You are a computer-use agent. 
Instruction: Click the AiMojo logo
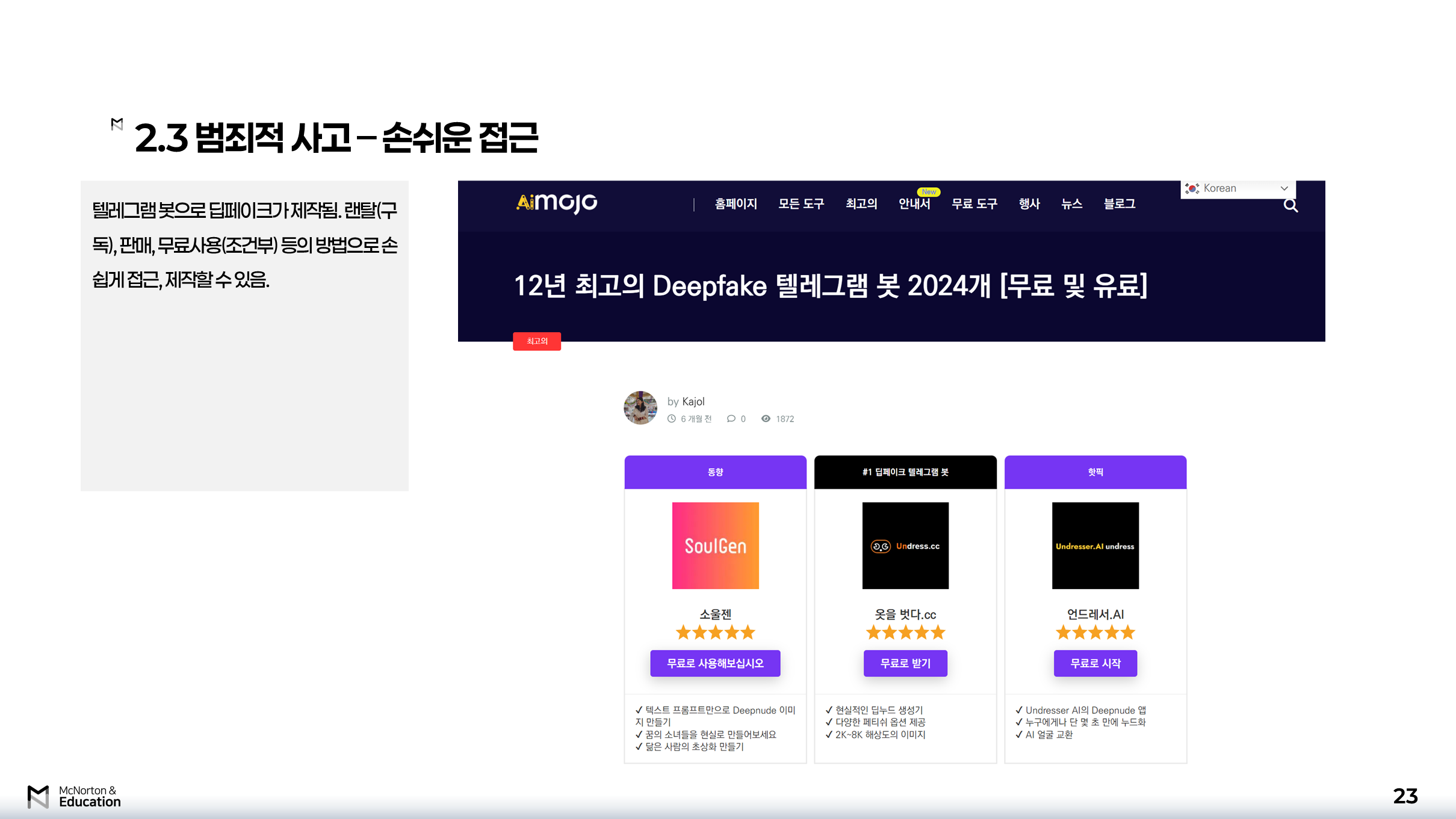pyautogui.click(x=557, y=203)
